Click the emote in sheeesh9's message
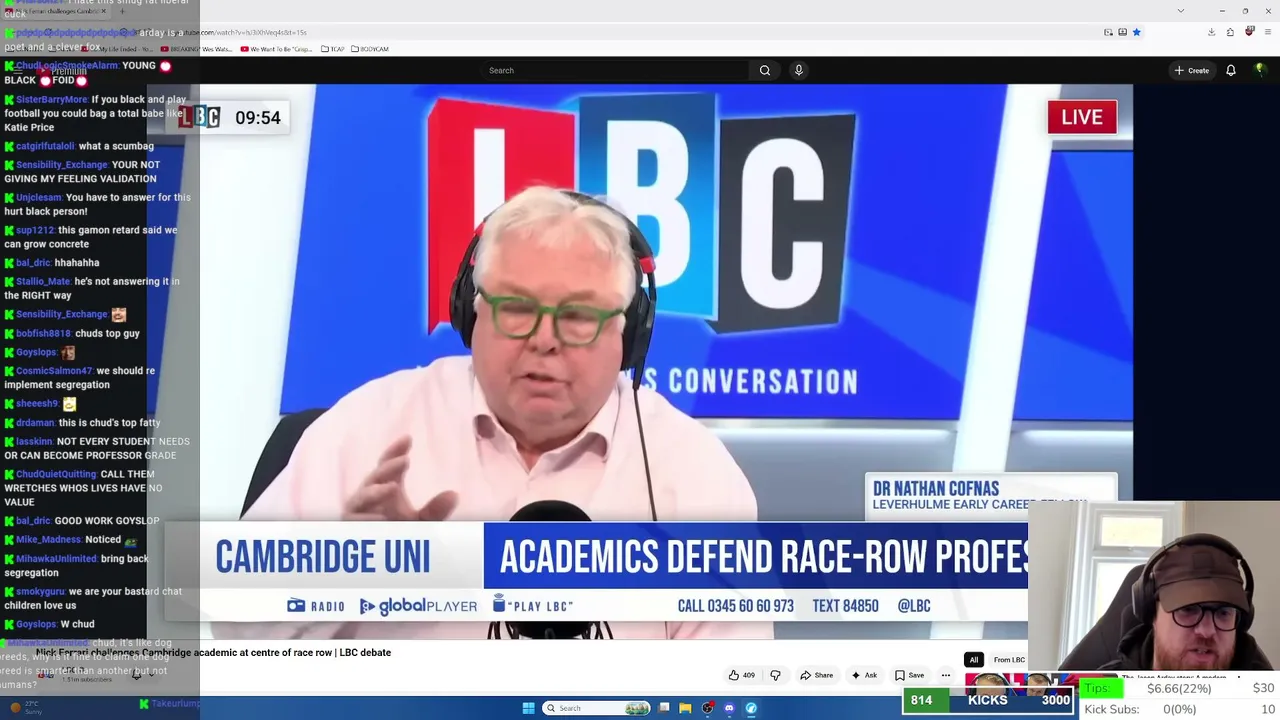This screenshot has width=1280, height=720. coord(69,404)
